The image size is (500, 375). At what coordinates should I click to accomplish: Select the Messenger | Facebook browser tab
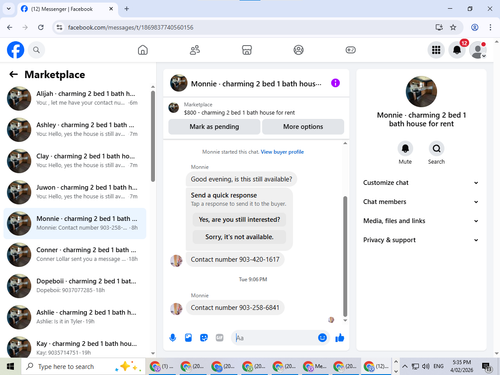67,9
